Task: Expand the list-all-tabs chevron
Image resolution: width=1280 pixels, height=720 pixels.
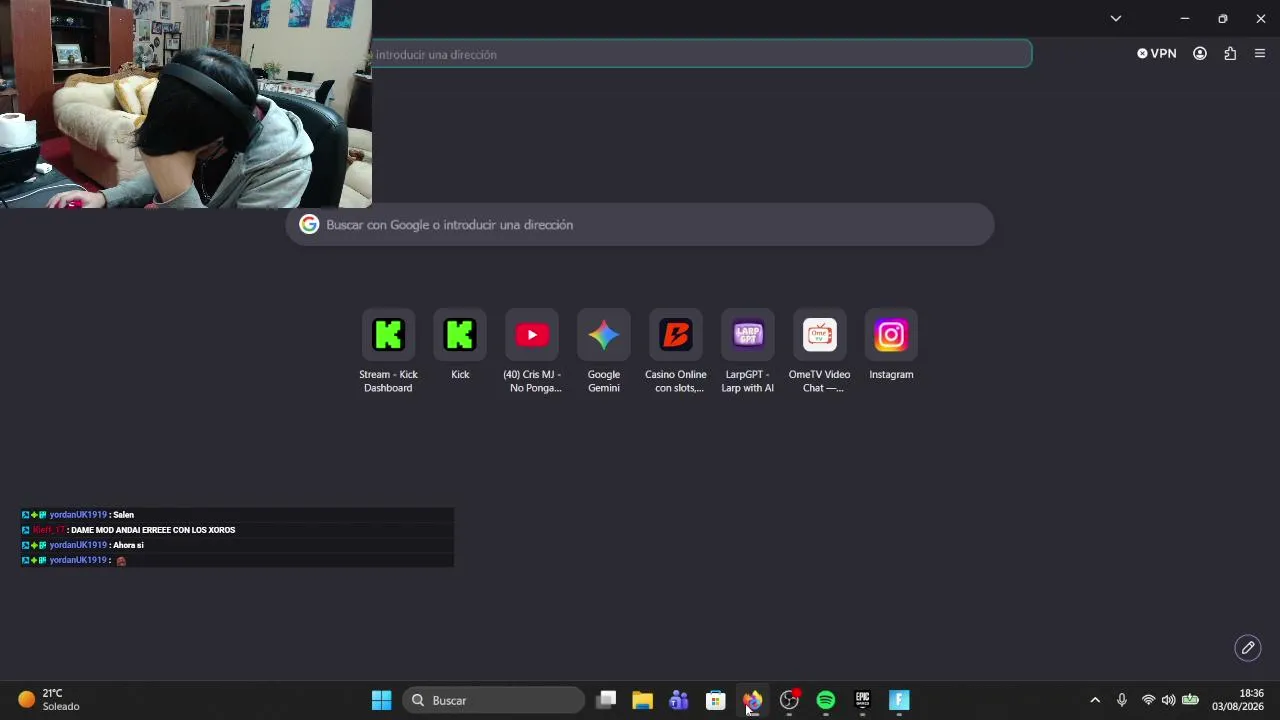Action: (1116, 18)
